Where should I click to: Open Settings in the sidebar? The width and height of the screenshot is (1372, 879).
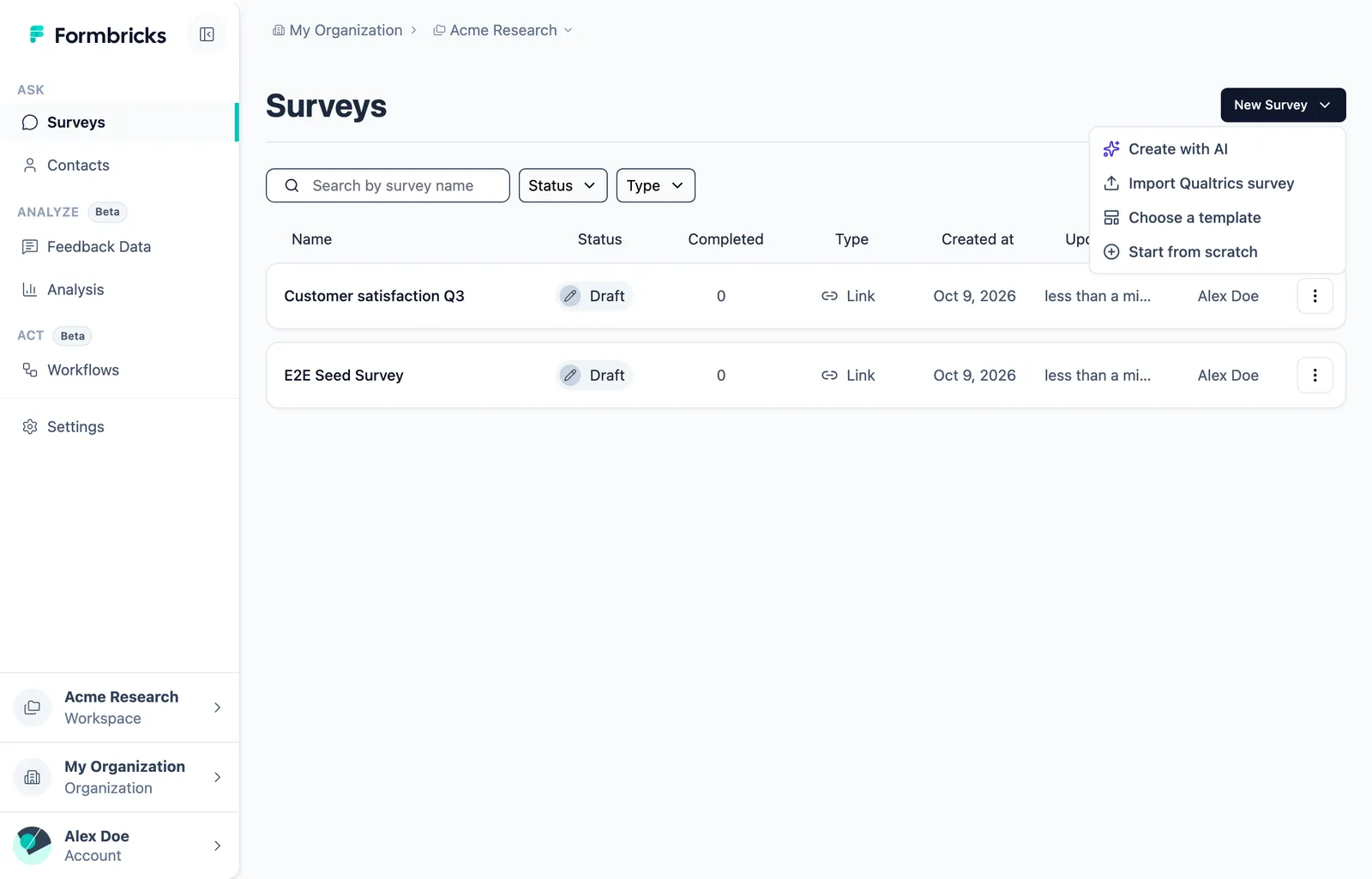[x=118, y=427]
